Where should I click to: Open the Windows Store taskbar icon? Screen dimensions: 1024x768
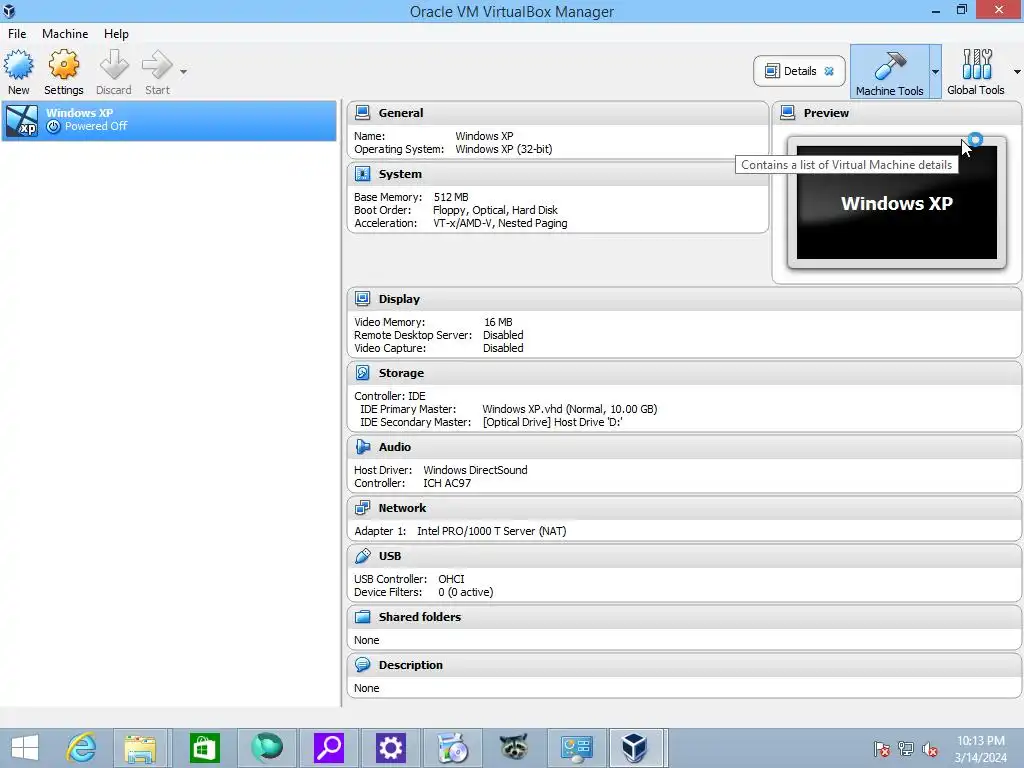pyautogui.click(x=204, y=748)
